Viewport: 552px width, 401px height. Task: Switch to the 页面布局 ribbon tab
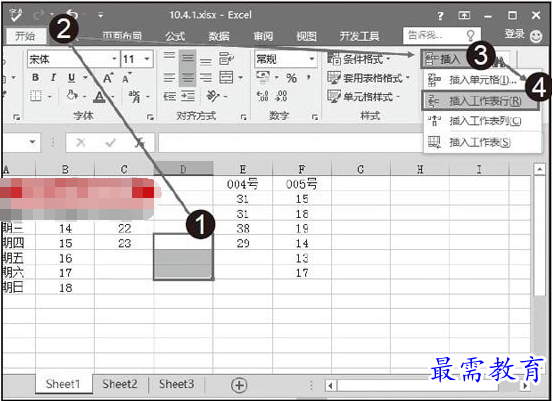point(122,36)
